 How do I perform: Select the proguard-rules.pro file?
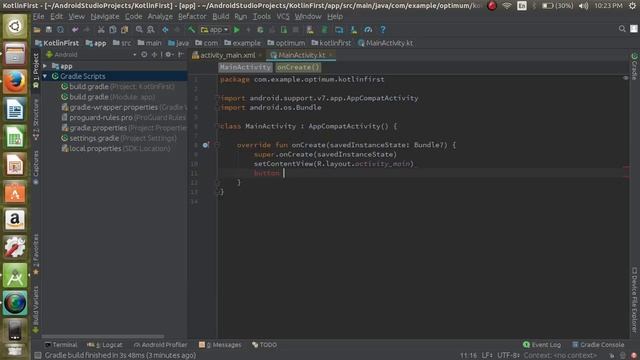coord(123,118)
